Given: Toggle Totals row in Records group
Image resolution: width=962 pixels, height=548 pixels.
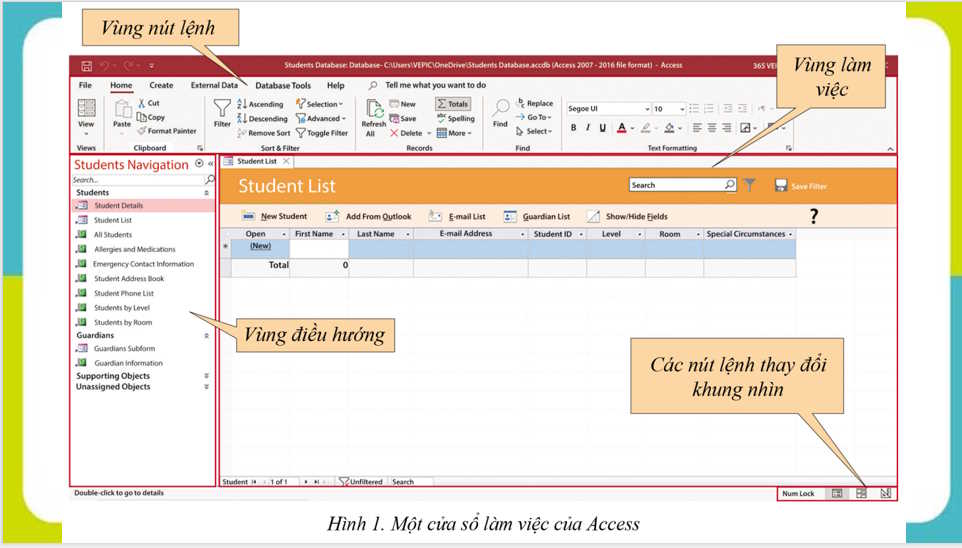Looking at the screenshot, I should point(453,104).
